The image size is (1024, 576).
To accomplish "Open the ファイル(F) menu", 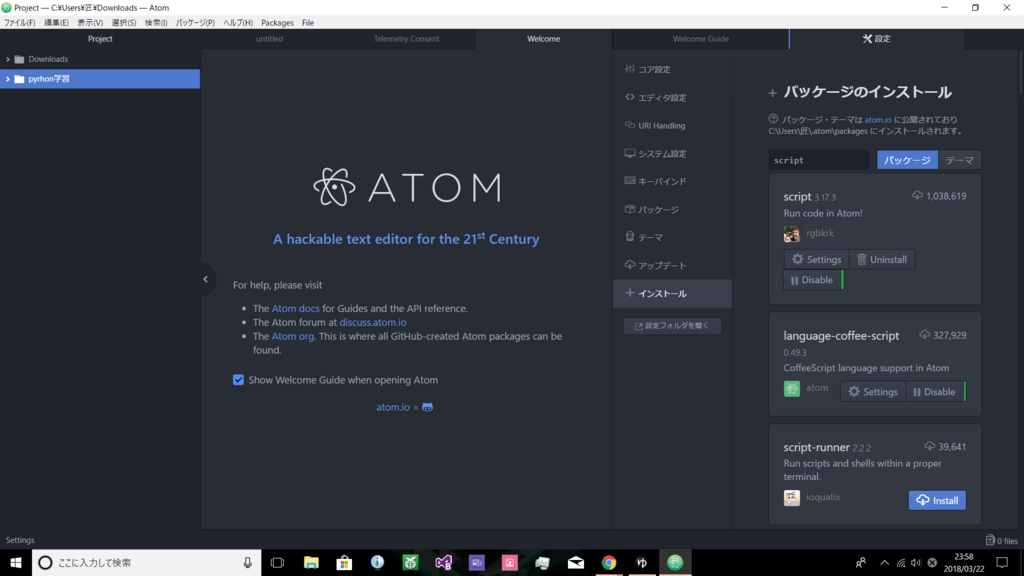I will click(x=20, y=23).
